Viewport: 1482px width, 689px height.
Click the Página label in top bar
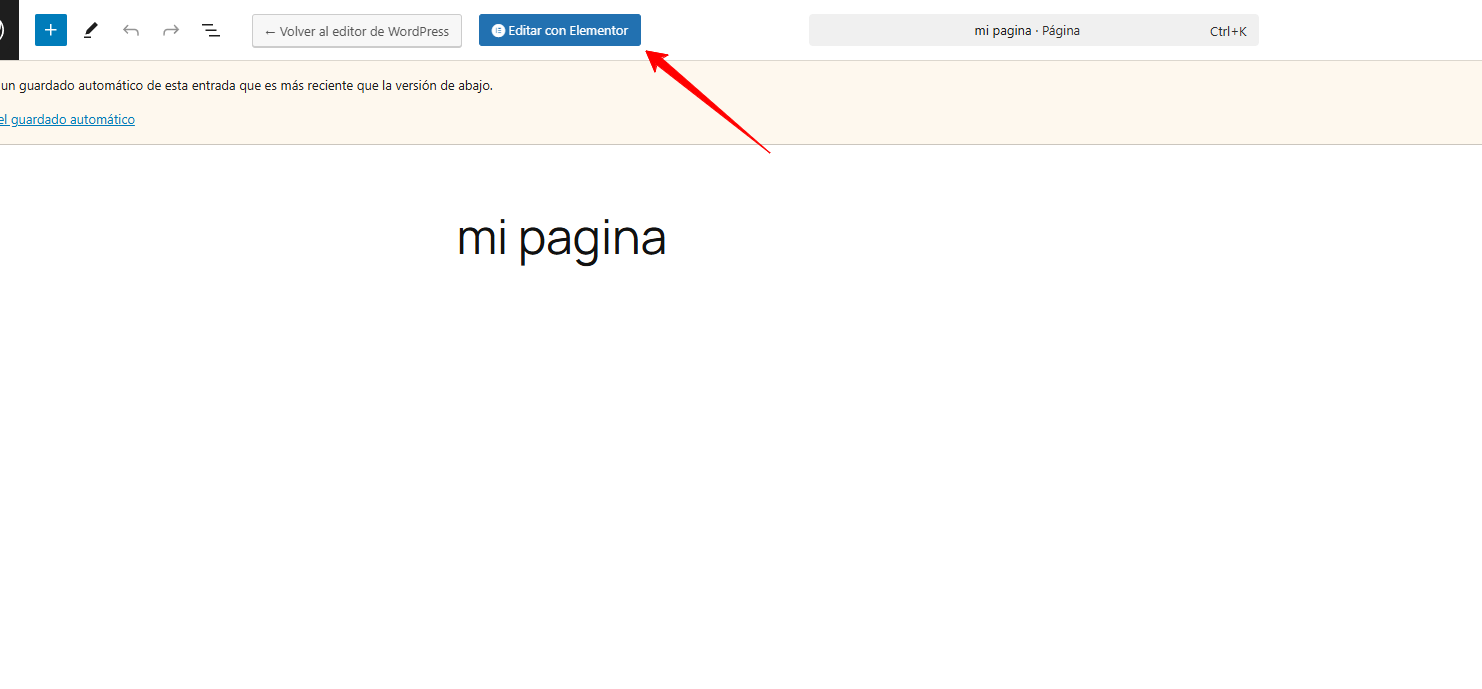1060,31
